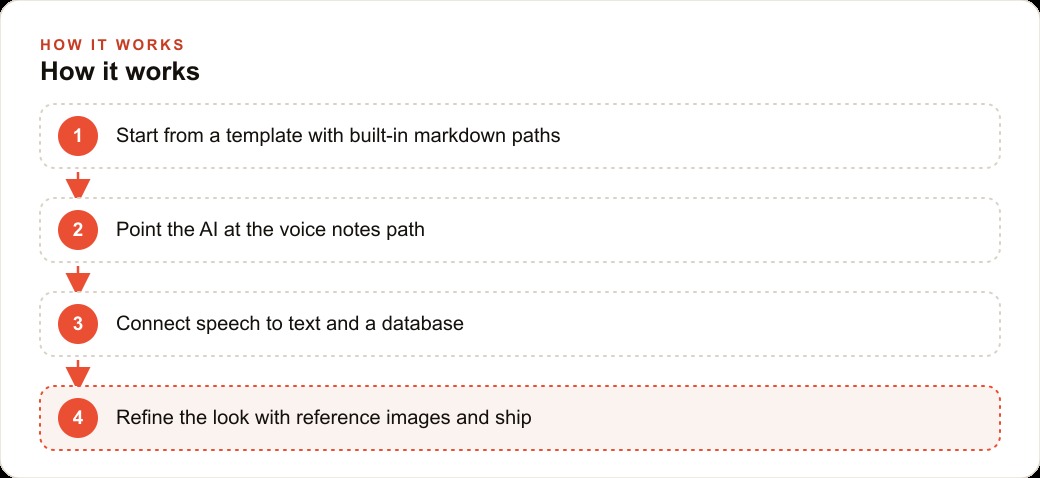Click the bold 'How it works' heading

point(120,71)
